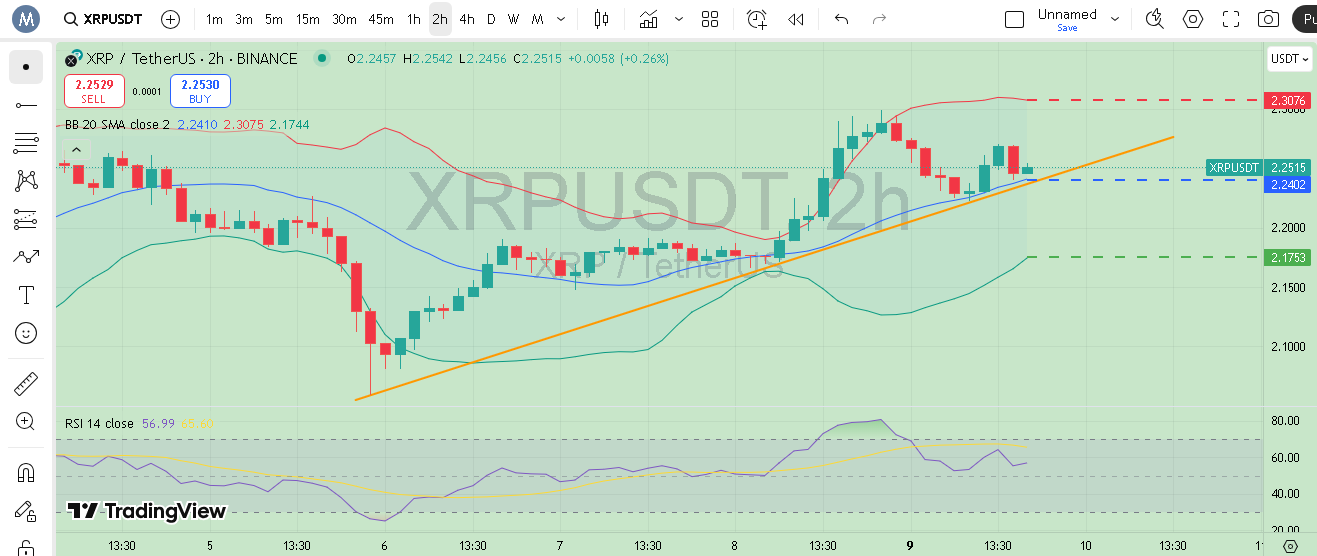Open indicator templates grid
1317x556 pixels.
pos(710,19)
